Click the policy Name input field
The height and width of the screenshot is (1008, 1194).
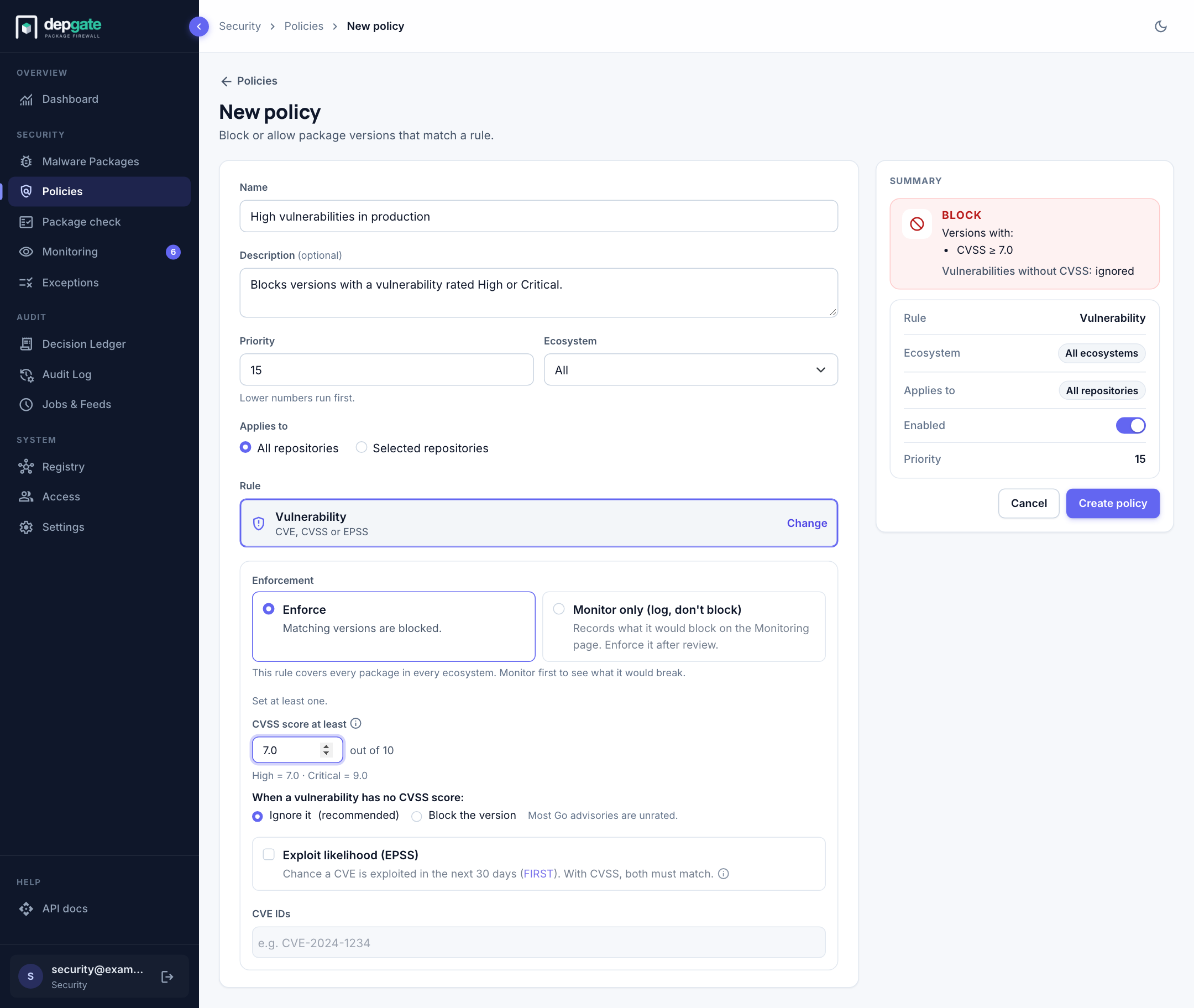[x=538, y=216]
